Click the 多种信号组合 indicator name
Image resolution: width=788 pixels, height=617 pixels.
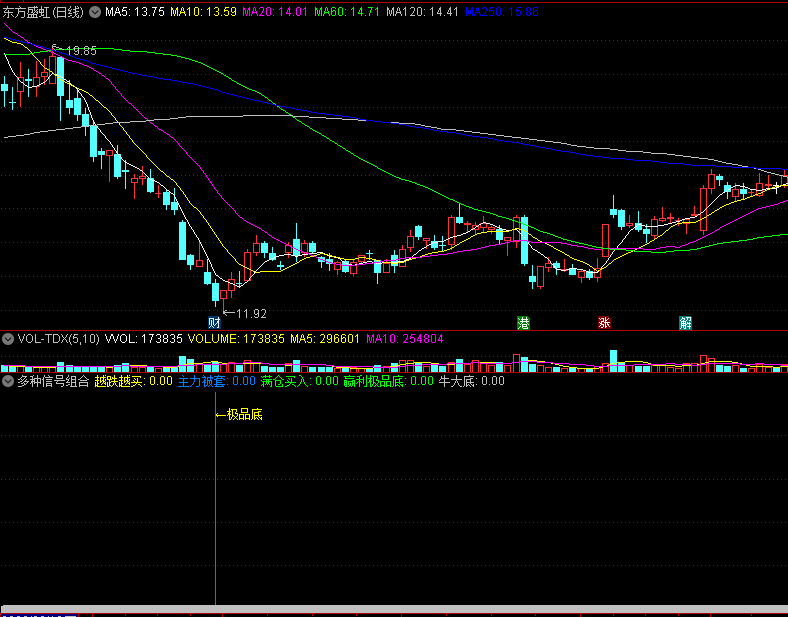(x=53, y=381)
